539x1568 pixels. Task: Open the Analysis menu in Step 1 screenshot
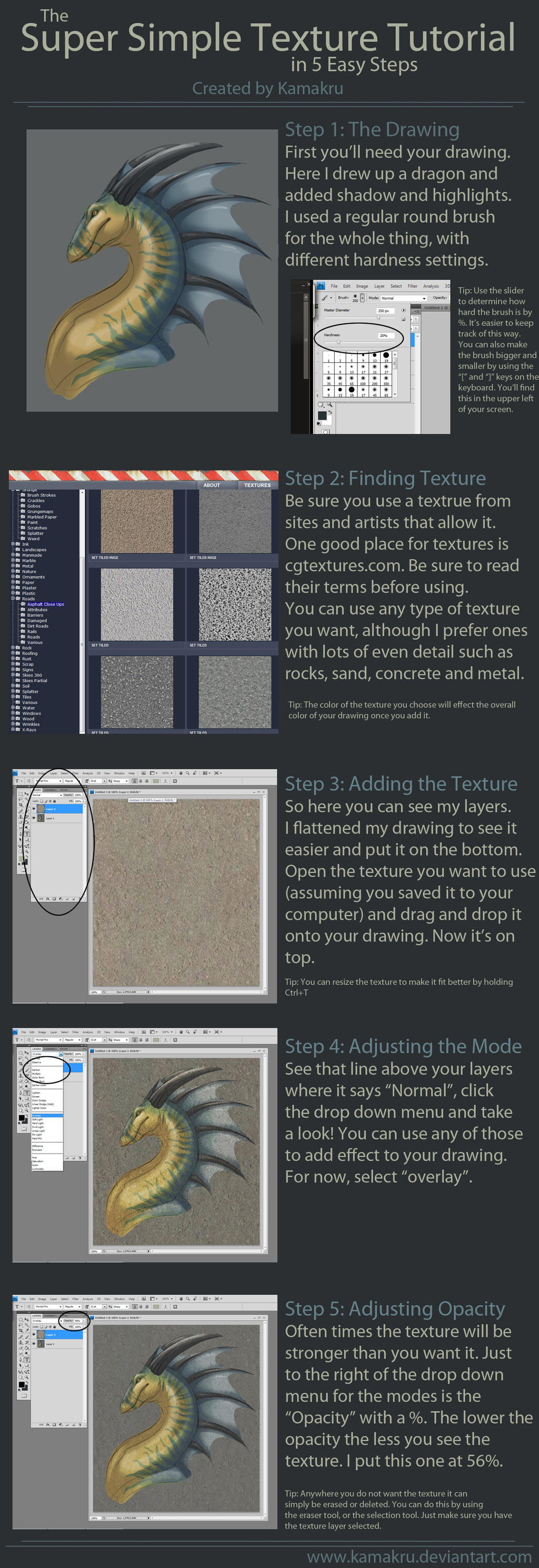click(431, 287)
